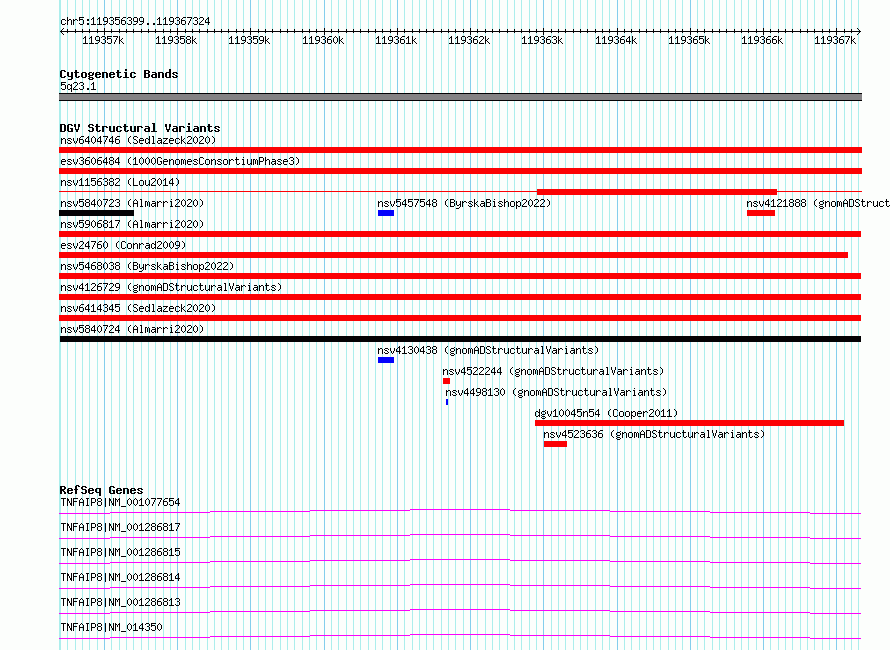The image size is (890, 650).
Task: Click the esv24760 (Conrad2009) label
Action: [x=123, y=245]
